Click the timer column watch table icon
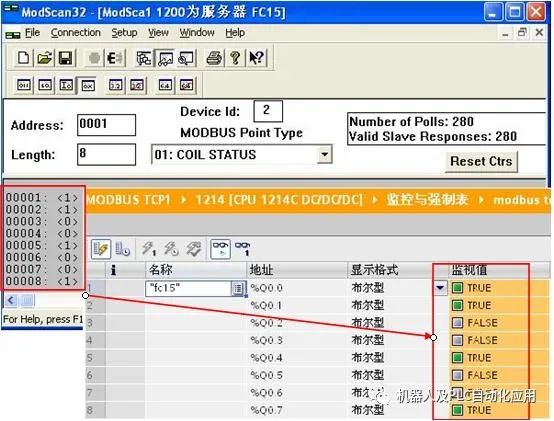Viewport: 554px width, 421px height. [122, 249]
